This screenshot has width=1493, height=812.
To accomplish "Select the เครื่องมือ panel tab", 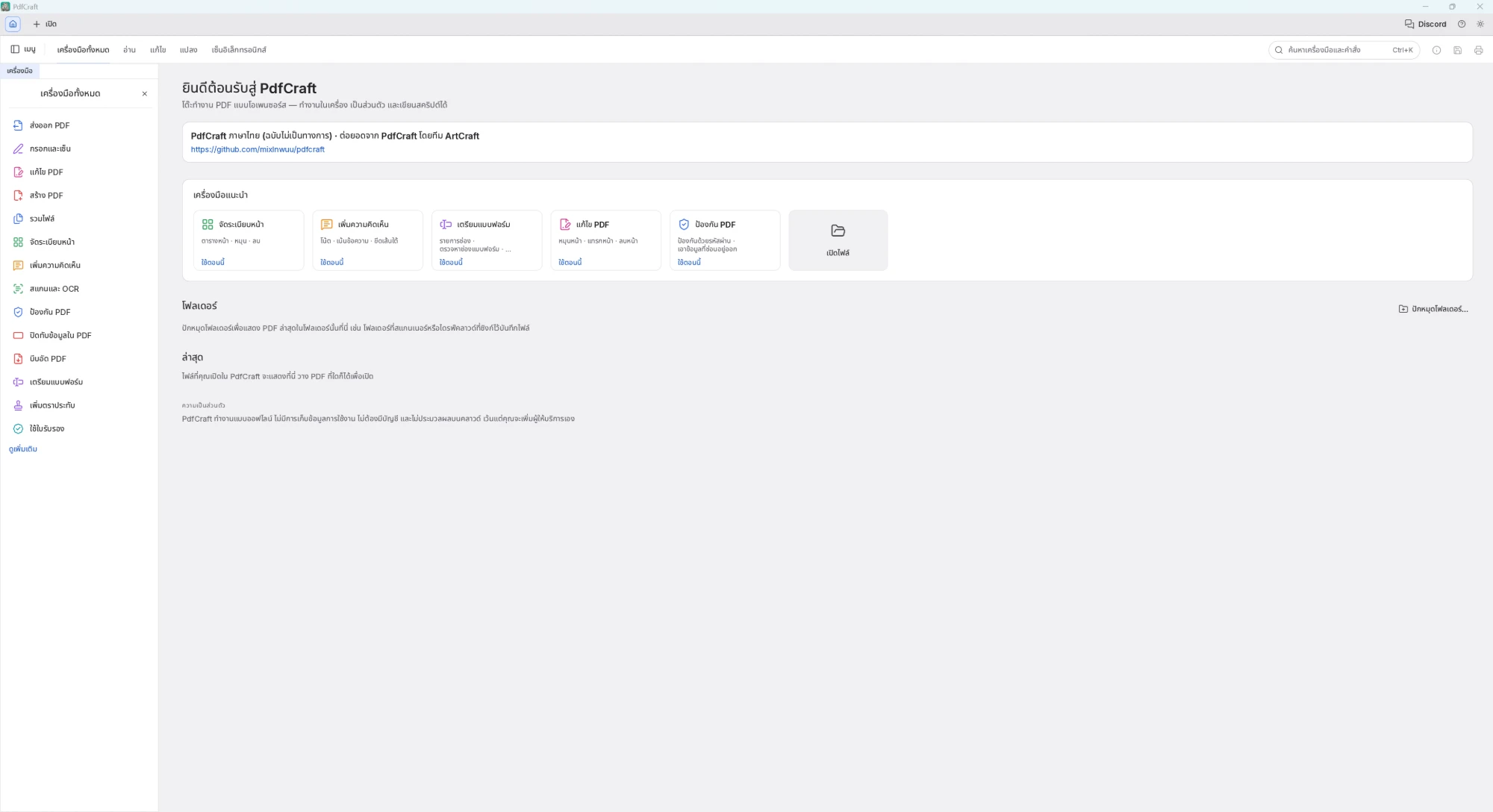I will 19,71.
